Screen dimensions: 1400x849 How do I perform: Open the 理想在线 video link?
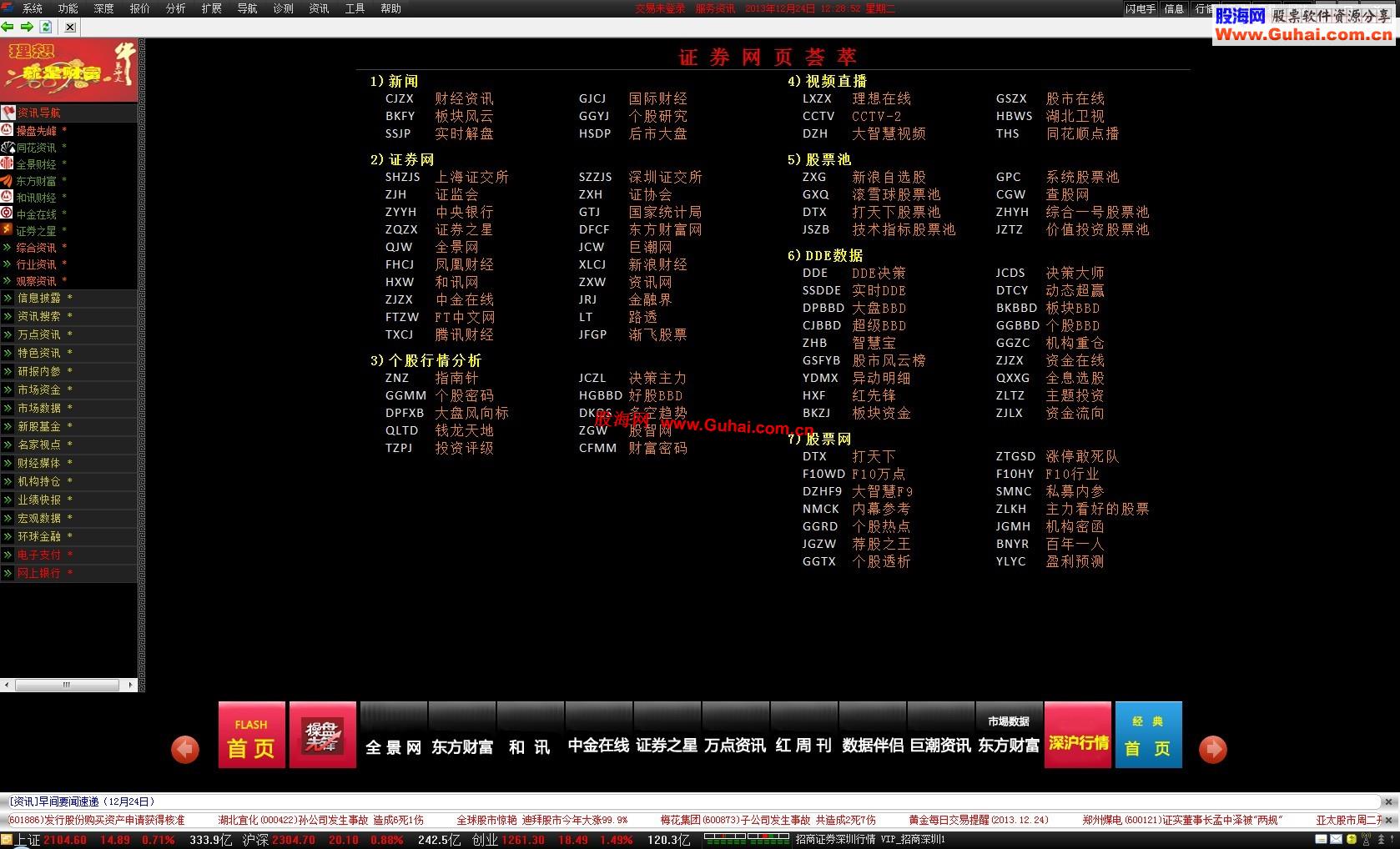click(881, 98)
